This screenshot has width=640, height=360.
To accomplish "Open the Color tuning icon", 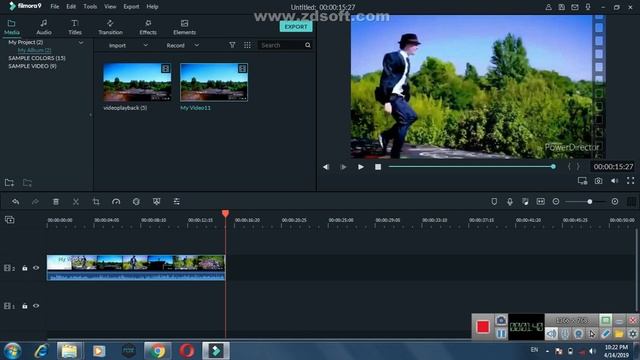I will [x=136, y=202].
